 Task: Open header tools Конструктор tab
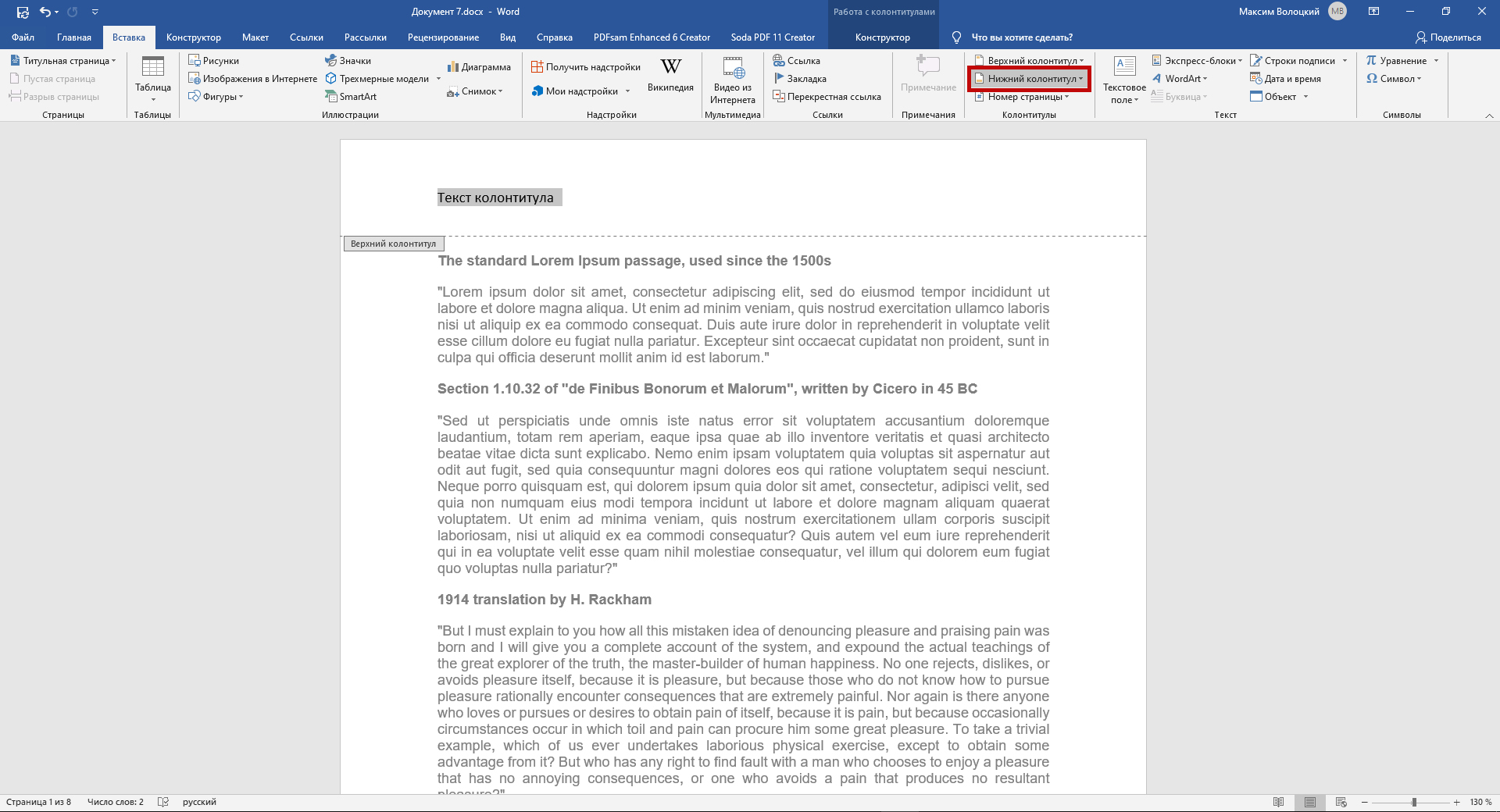point(883,37)
